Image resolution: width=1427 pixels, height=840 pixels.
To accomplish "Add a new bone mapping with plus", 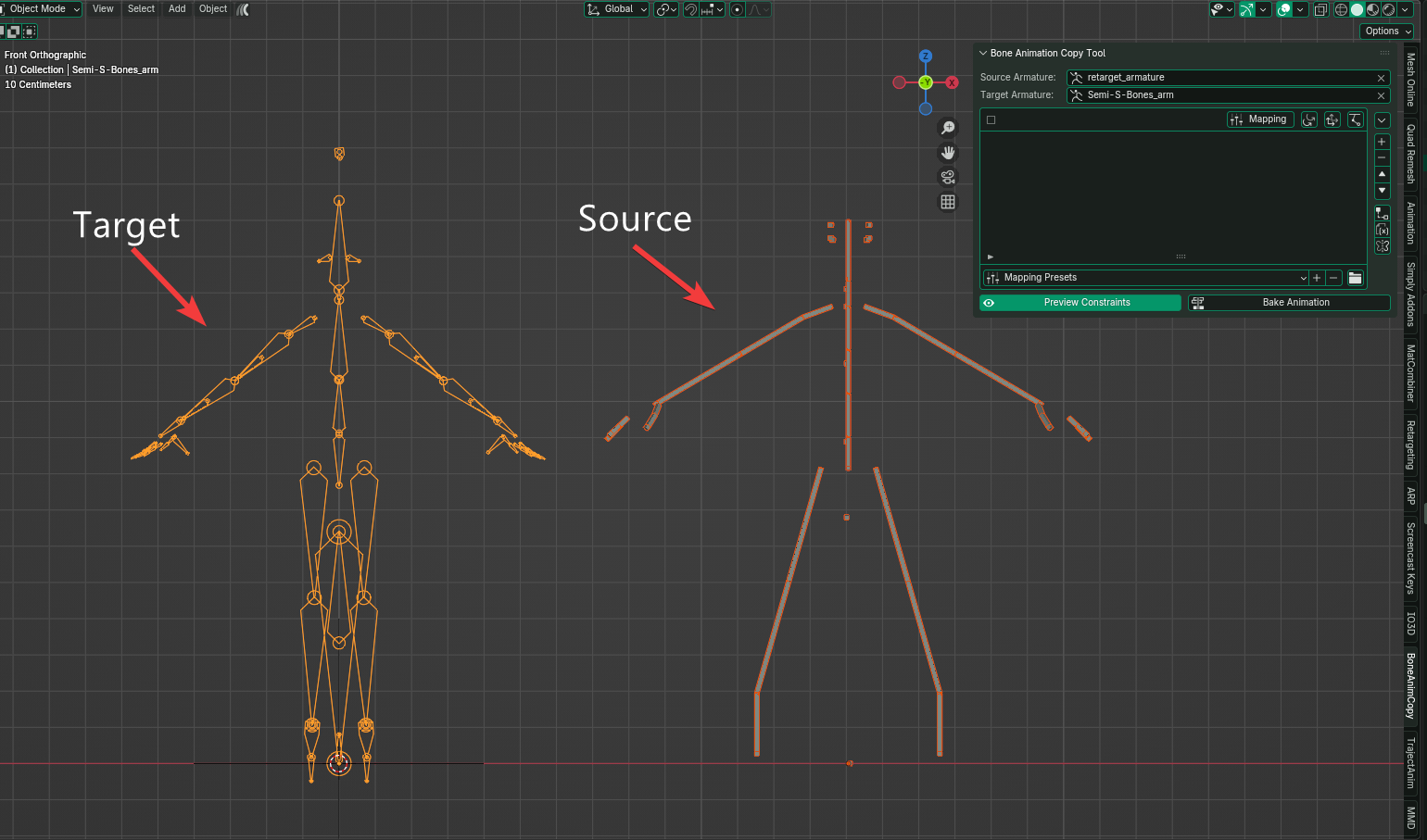I will pos(1382,142).
